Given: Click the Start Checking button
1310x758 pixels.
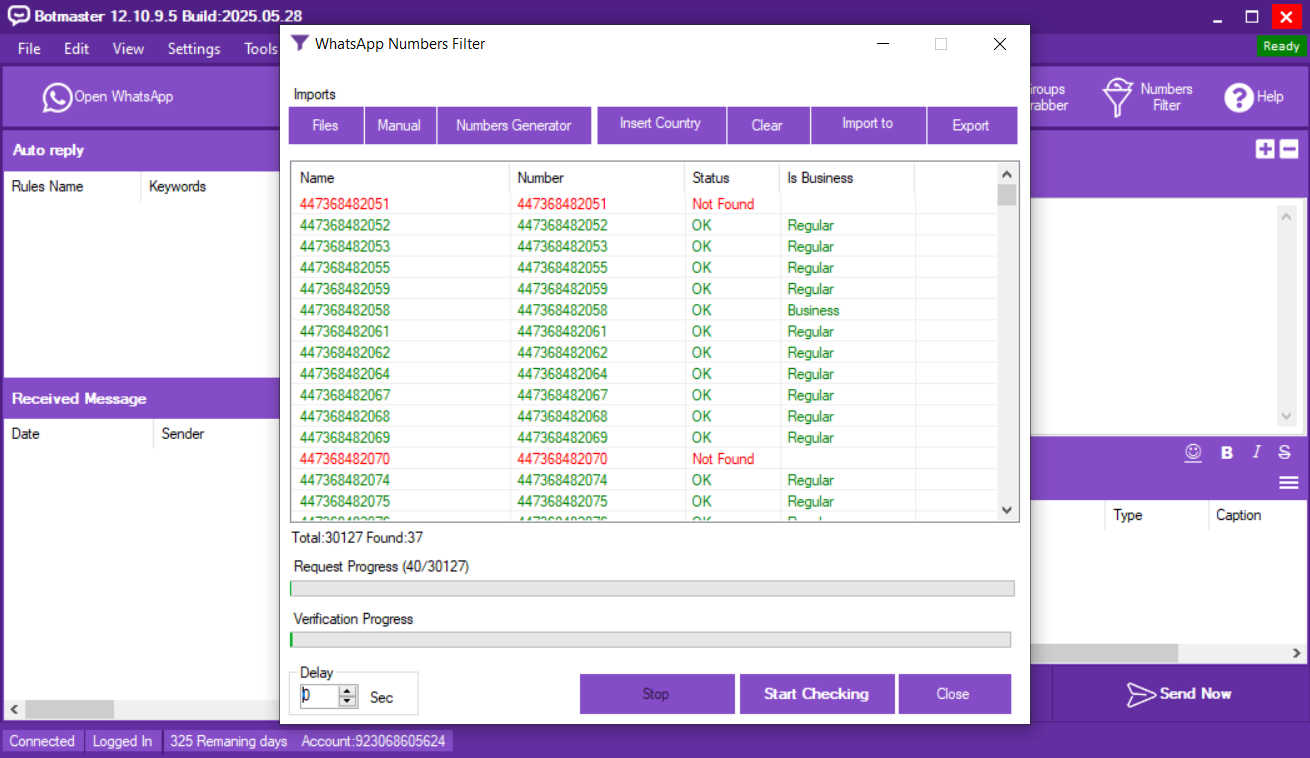Looking at the screenshot, I should [x=816, y=694].
